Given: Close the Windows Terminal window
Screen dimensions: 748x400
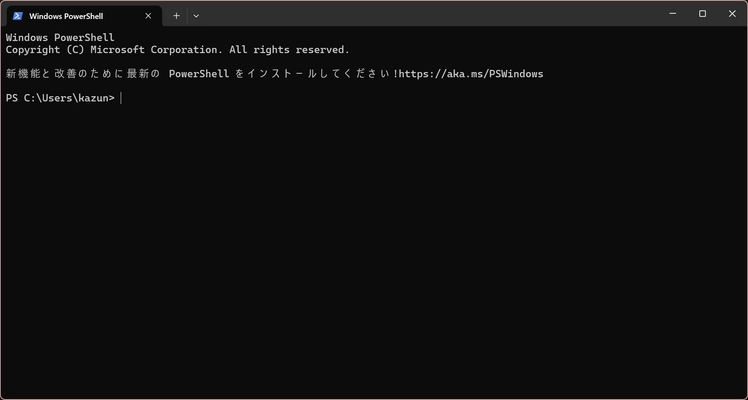Looking at the screenshot, I should pos(729,14).
